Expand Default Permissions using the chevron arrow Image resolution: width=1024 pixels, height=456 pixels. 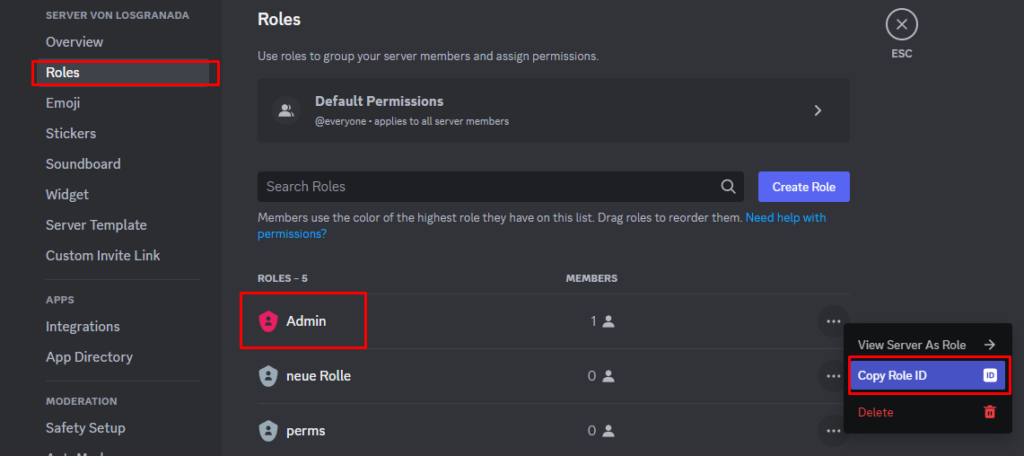818,110
